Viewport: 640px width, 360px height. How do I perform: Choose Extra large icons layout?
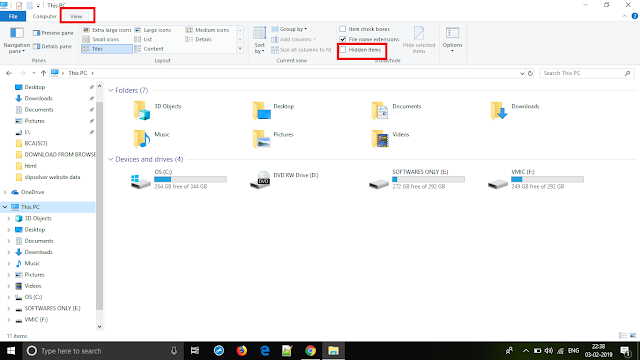click(x=107, y=30)
